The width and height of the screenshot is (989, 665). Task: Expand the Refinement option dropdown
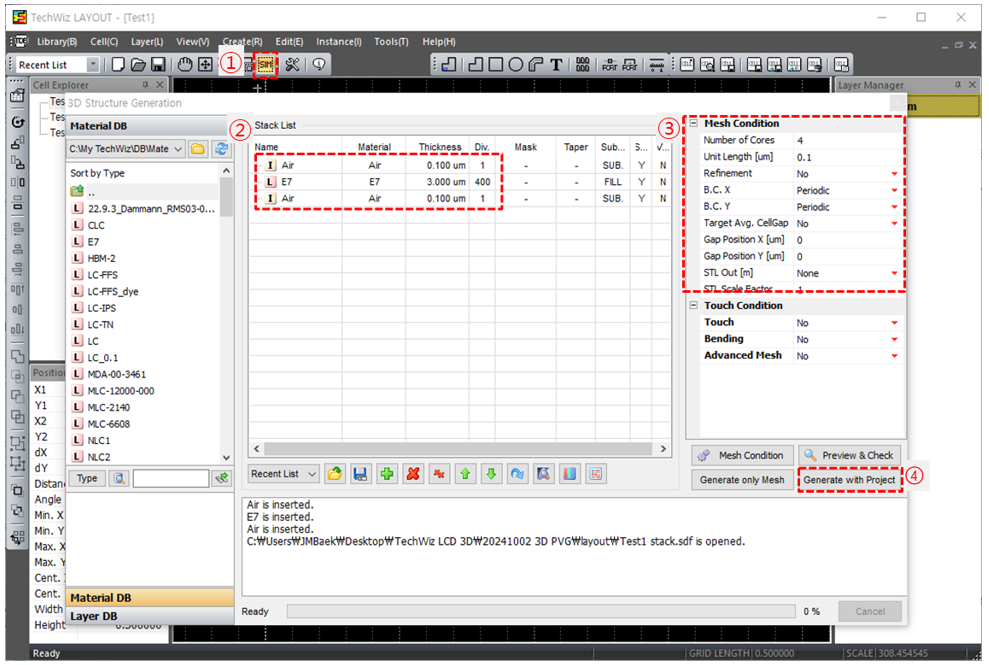click(x=894, y=174)
